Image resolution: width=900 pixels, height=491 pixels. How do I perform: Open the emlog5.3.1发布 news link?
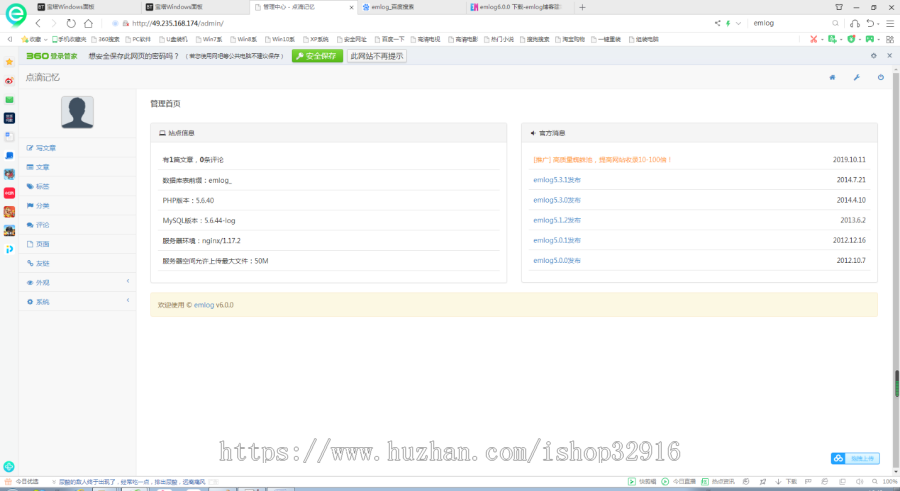[557, 180]
